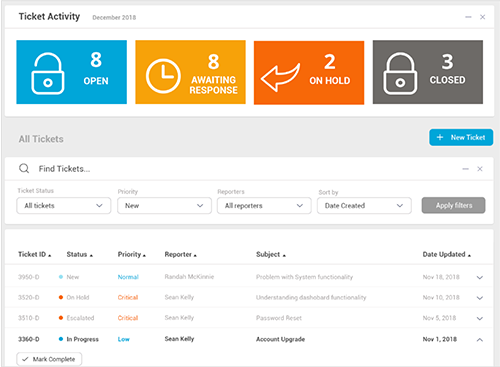
Task: Select the blue Open tickets card
Action: [x=72, y=72]
